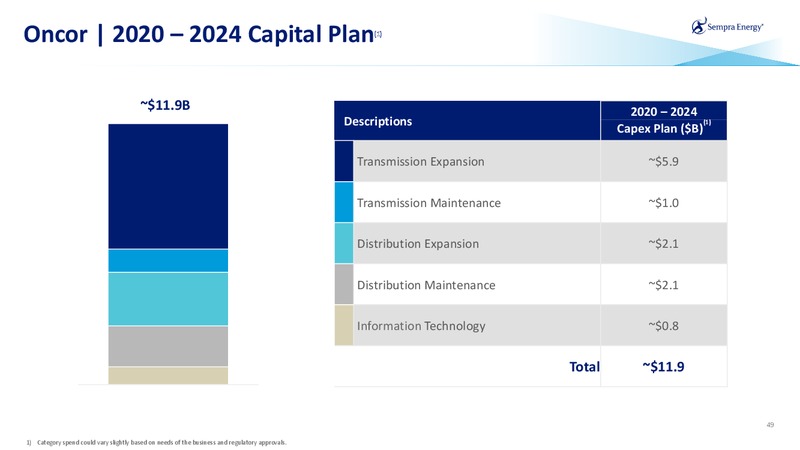
Task: Select the slide title 'Oncor | 2020 – 2024 Capital Plan'
Action: click(x=198, y=34)
